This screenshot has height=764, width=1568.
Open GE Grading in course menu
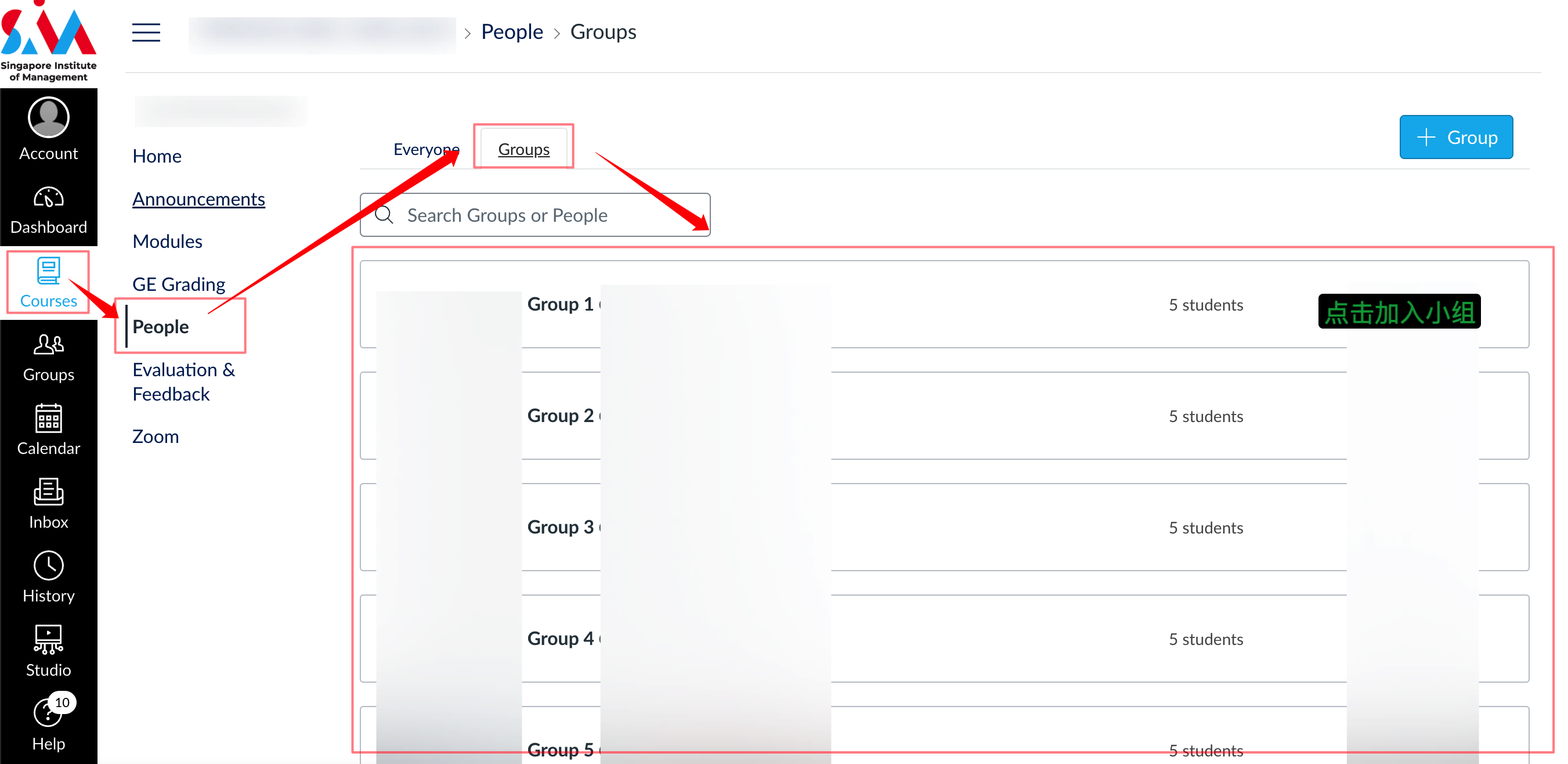coord(179,284)
